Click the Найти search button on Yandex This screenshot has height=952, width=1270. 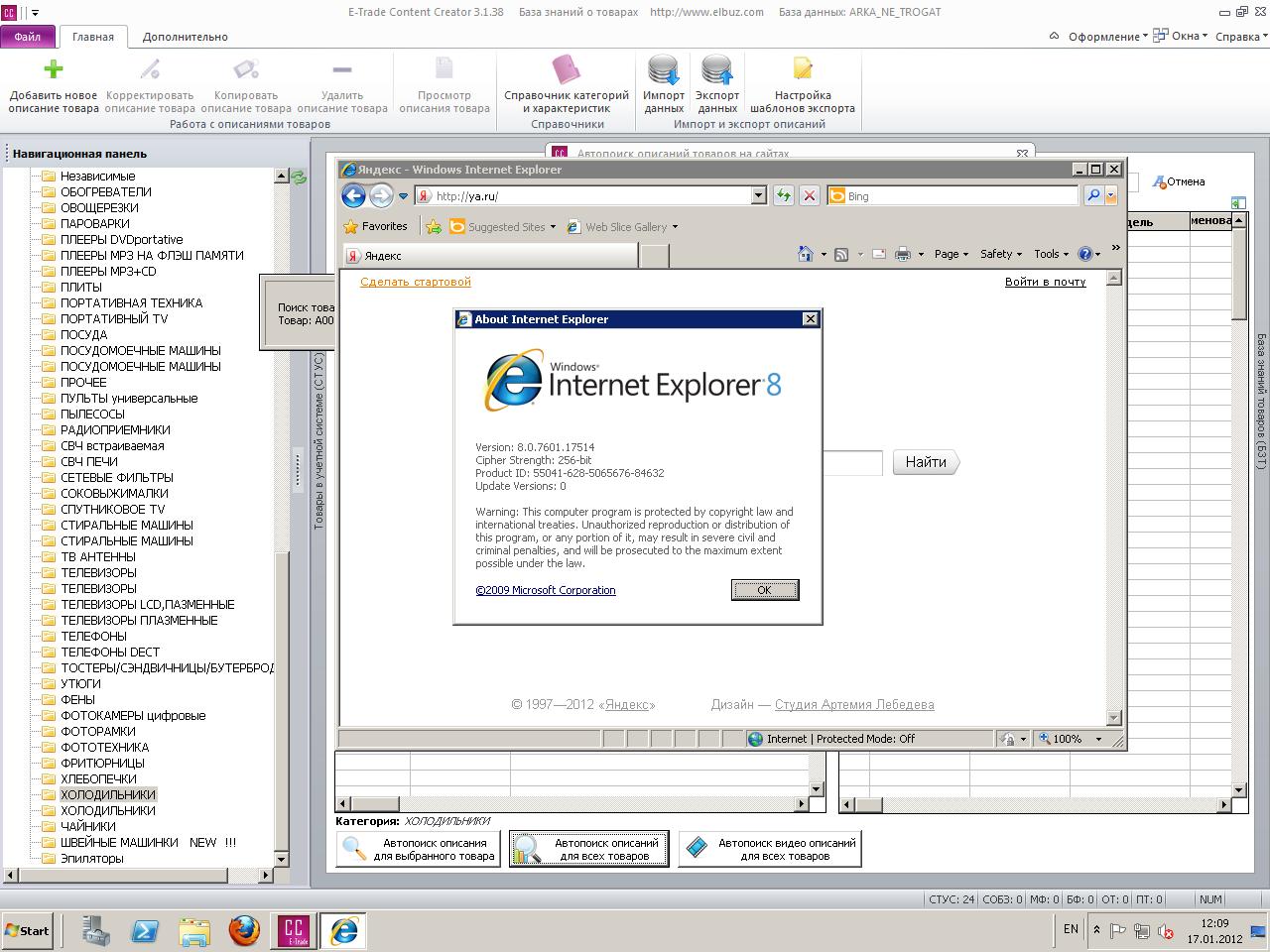[926, 462]
